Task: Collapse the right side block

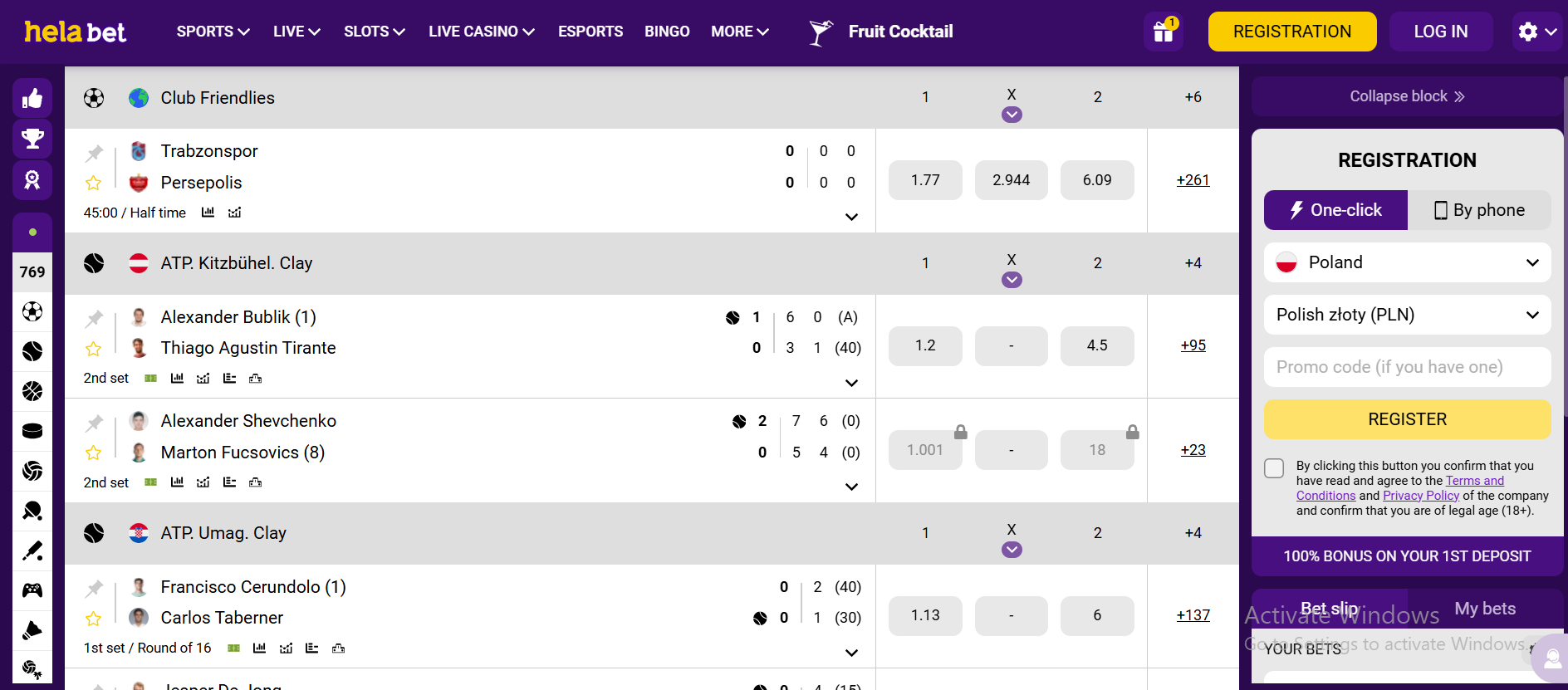Action: coord(1407,96)
